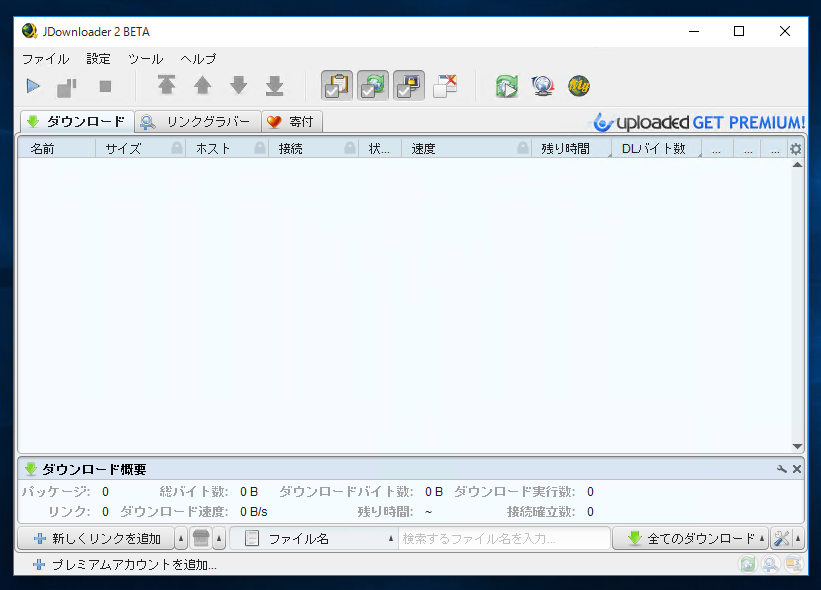821x590 pixels.
Task: Open 寄付 donation tab
Action: coord(292,122)
